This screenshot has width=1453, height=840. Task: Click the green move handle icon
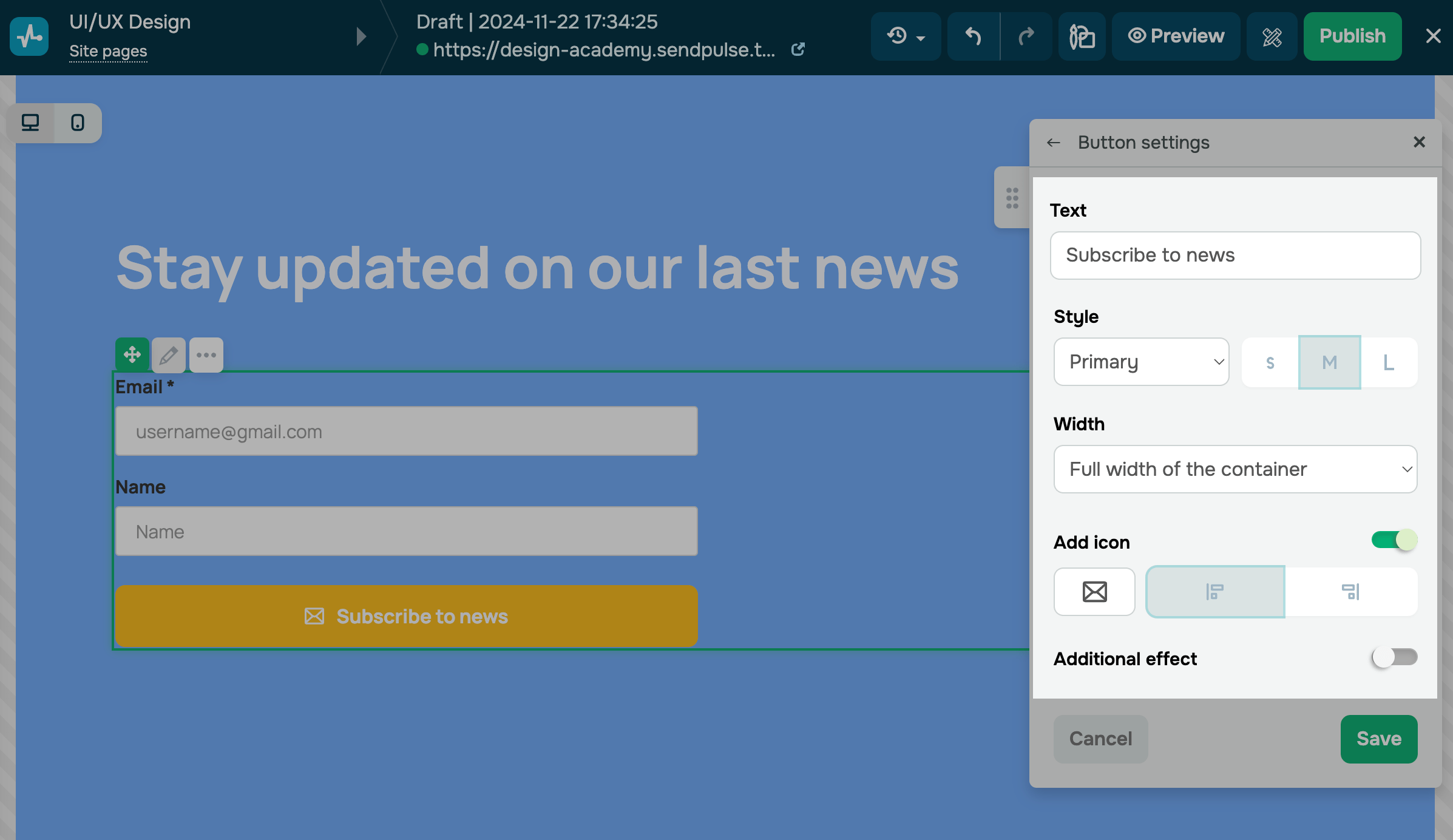coord(132,354)
